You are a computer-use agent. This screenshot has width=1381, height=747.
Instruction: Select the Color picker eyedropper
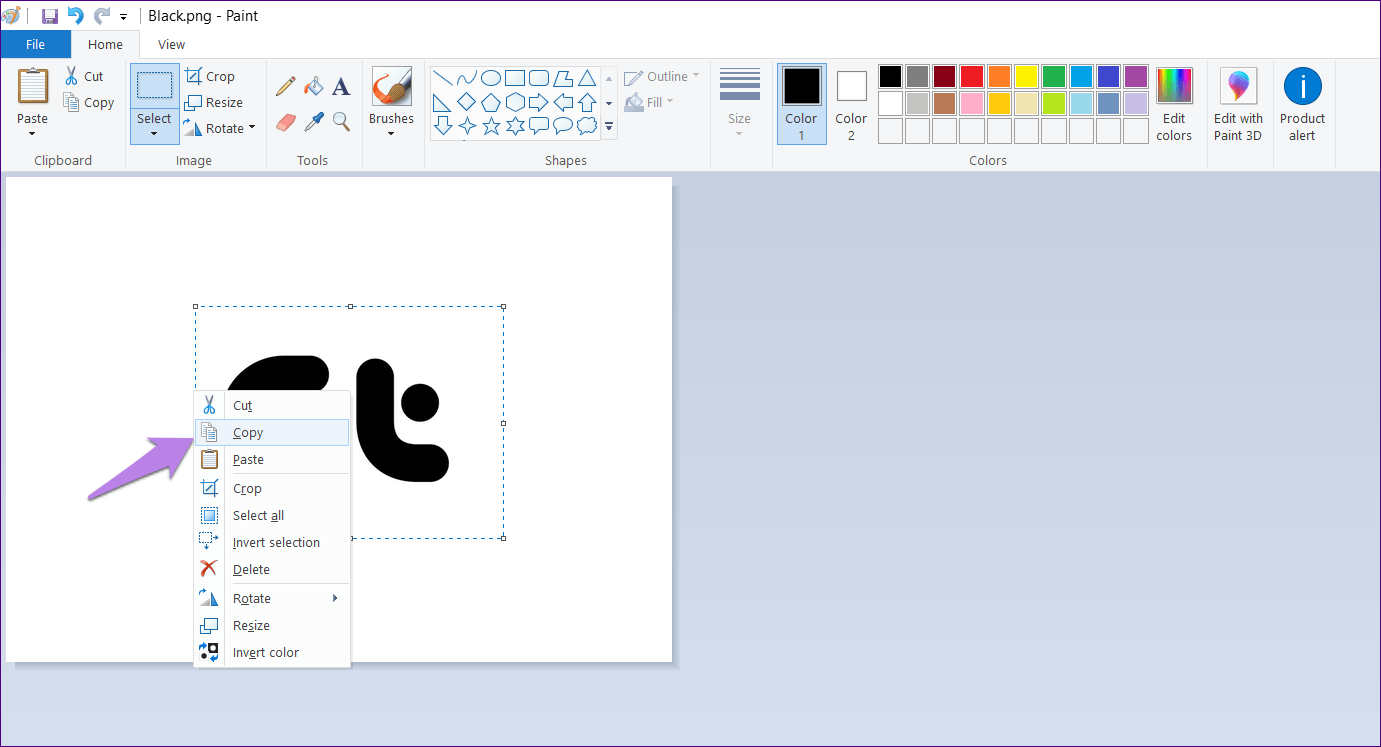tap(314, 122)
